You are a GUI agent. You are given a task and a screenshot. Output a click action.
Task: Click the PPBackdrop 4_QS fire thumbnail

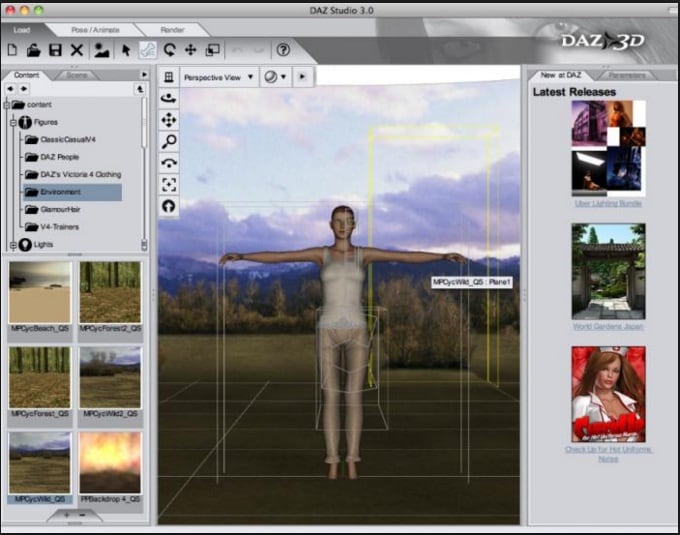pos(110,463)
